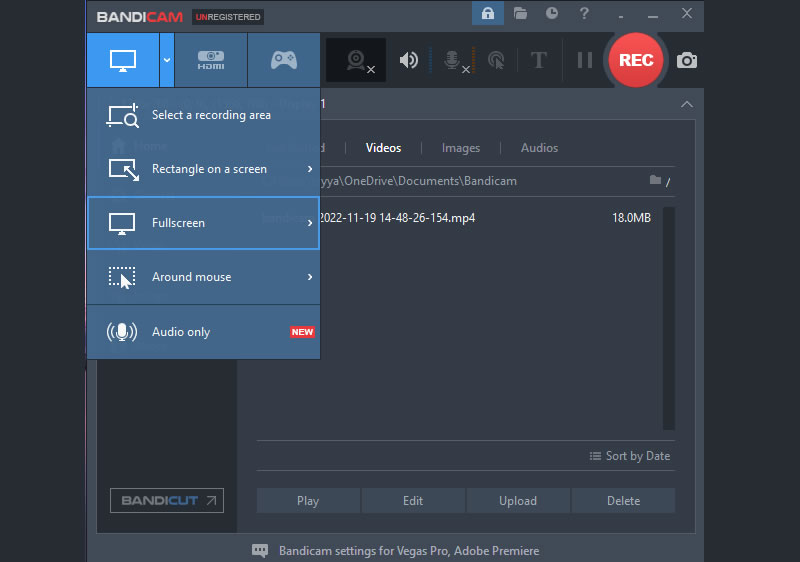Choose Fullscreen recording option
Image resolution: width=800 pixels, height=562 pixels.
click(x=204, y=223)
